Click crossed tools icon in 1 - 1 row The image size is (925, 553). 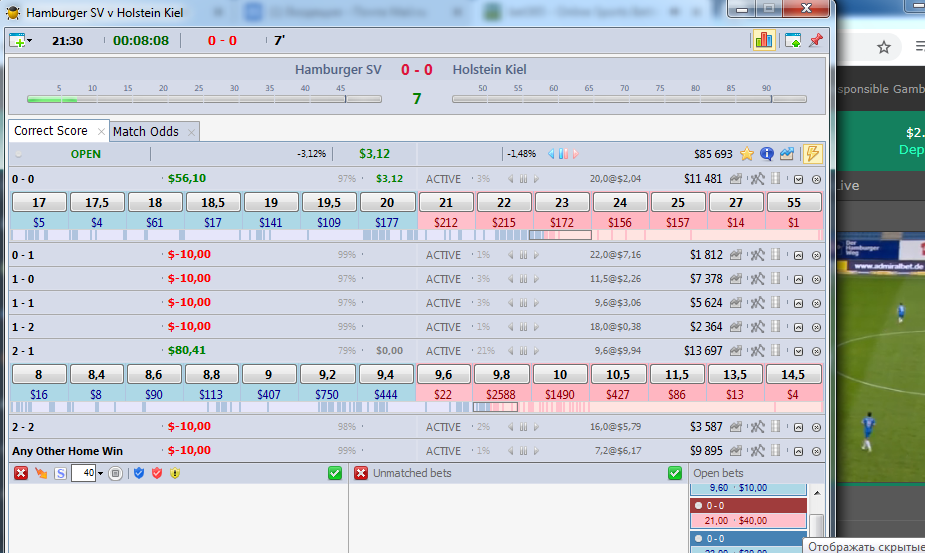757,303
